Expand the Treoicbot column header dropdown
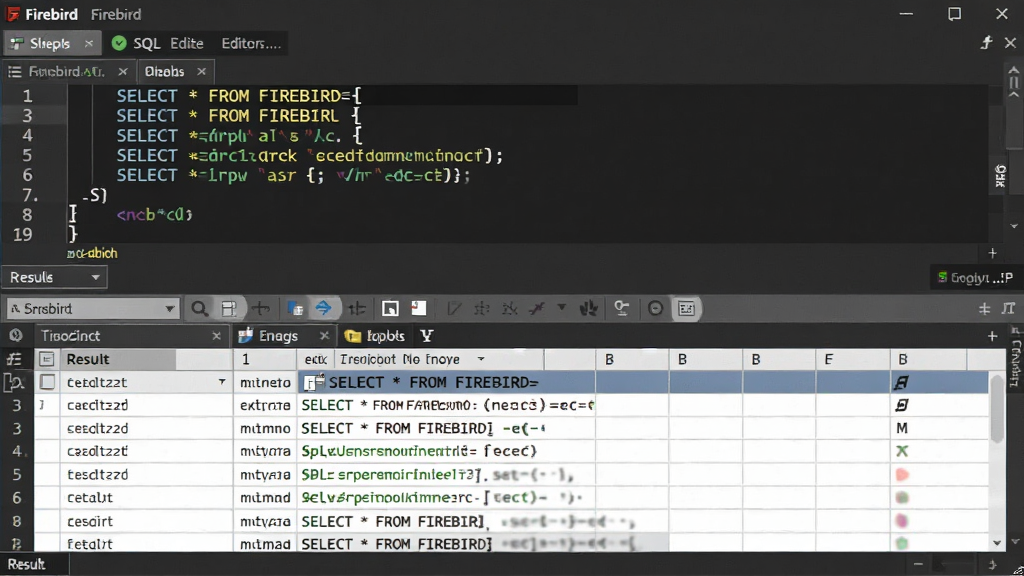Viewport: 1024px width, 576px height. (x=481, y=359)
